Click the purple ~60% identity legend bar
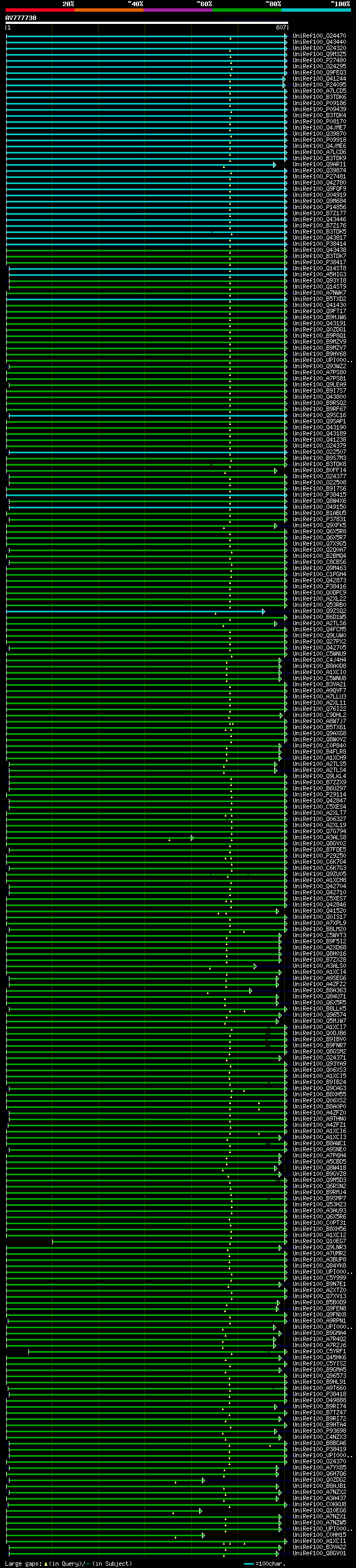 [177, 10]
